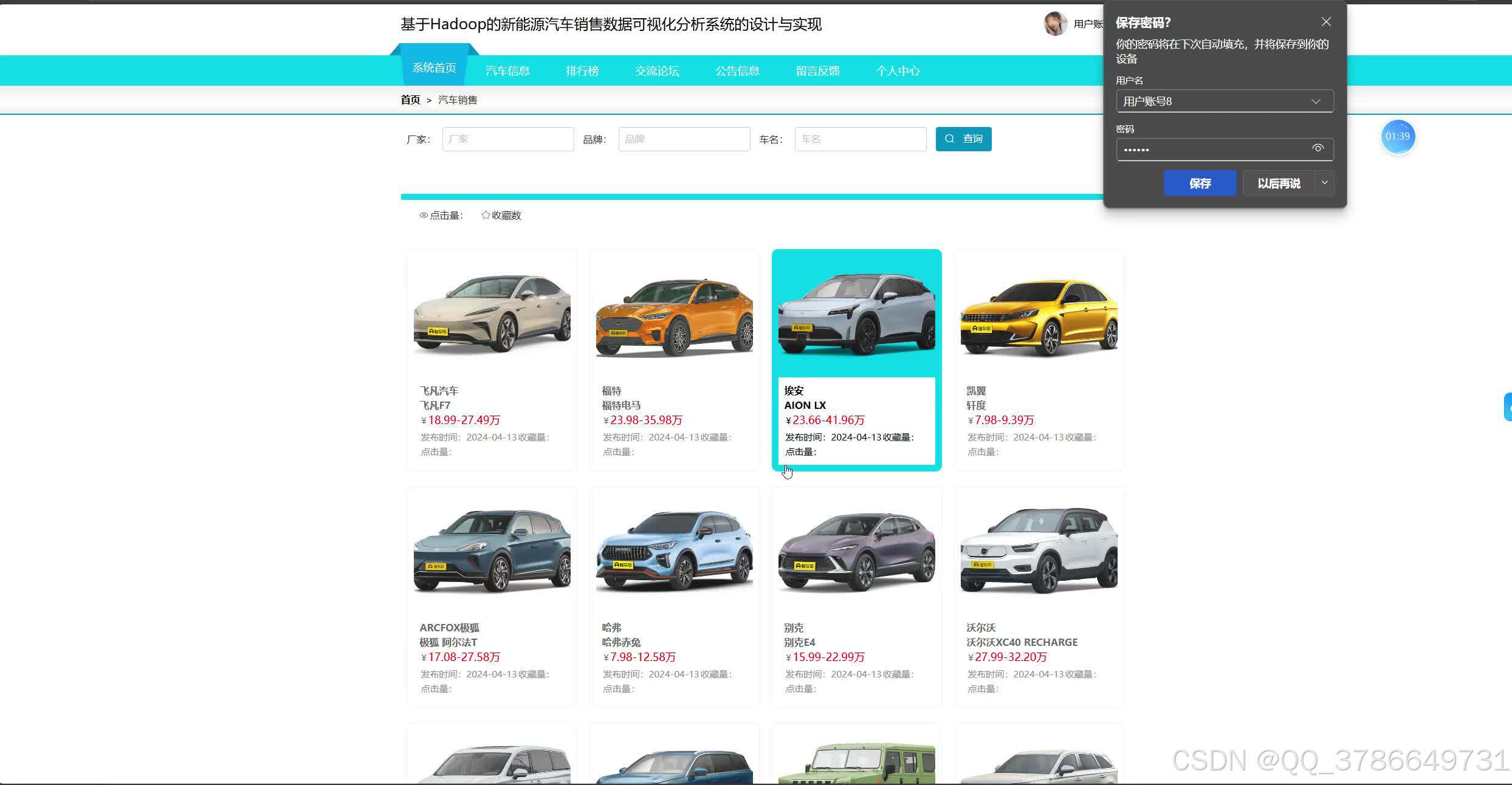The width and height of the screenshot is (1512, 785).
Task: Click the ¥23.98-35.98万 price
Action: pyautogui.click(x=643, y=420)
